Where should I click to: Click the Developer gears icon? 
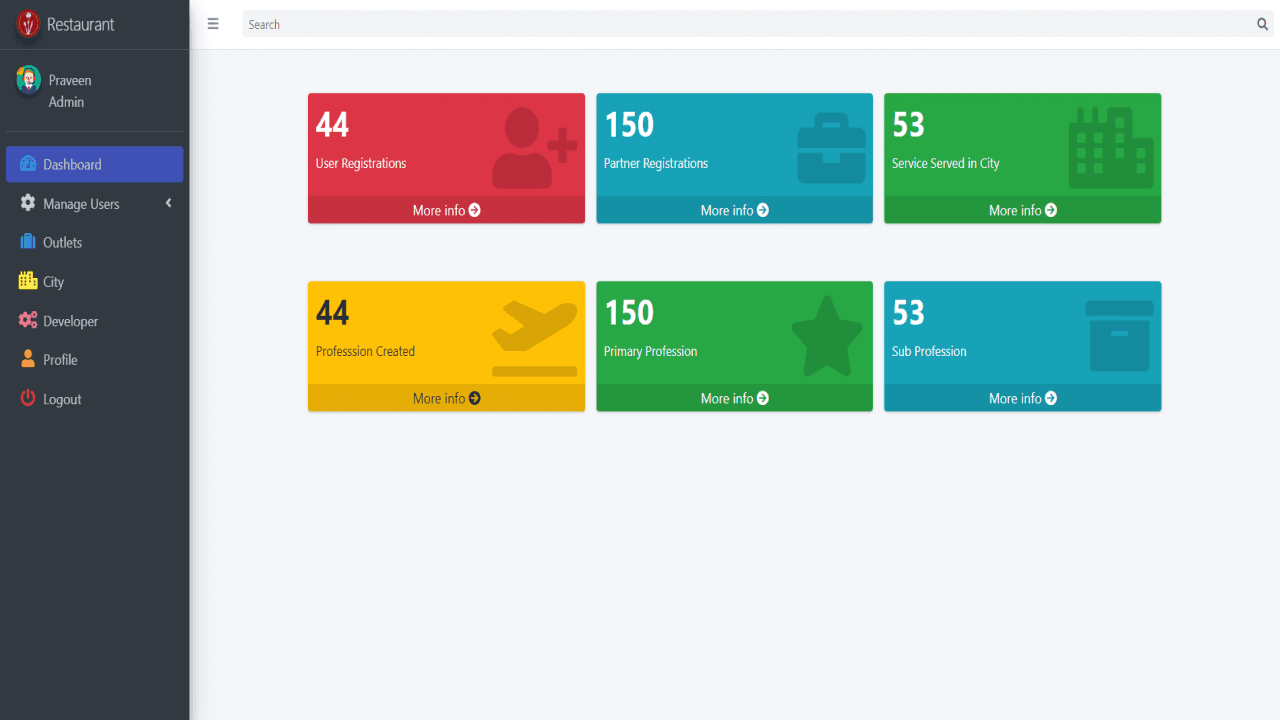click(x=28, y=320)
